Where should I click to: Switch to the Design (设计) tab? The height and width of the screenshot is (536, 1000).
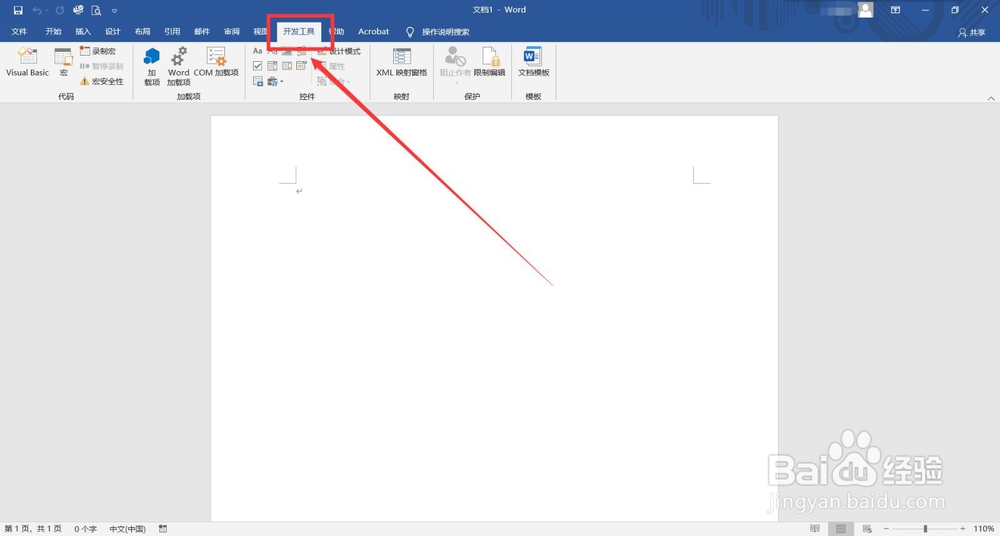[x=113, y=31]
